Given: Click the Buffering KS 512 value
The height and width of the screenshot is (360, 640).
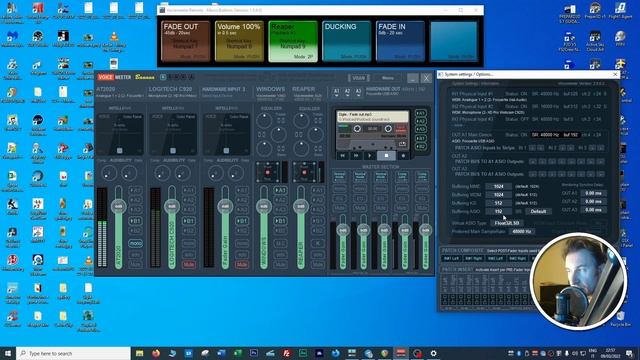Looking at the screenshot, I should click(498, 203).
